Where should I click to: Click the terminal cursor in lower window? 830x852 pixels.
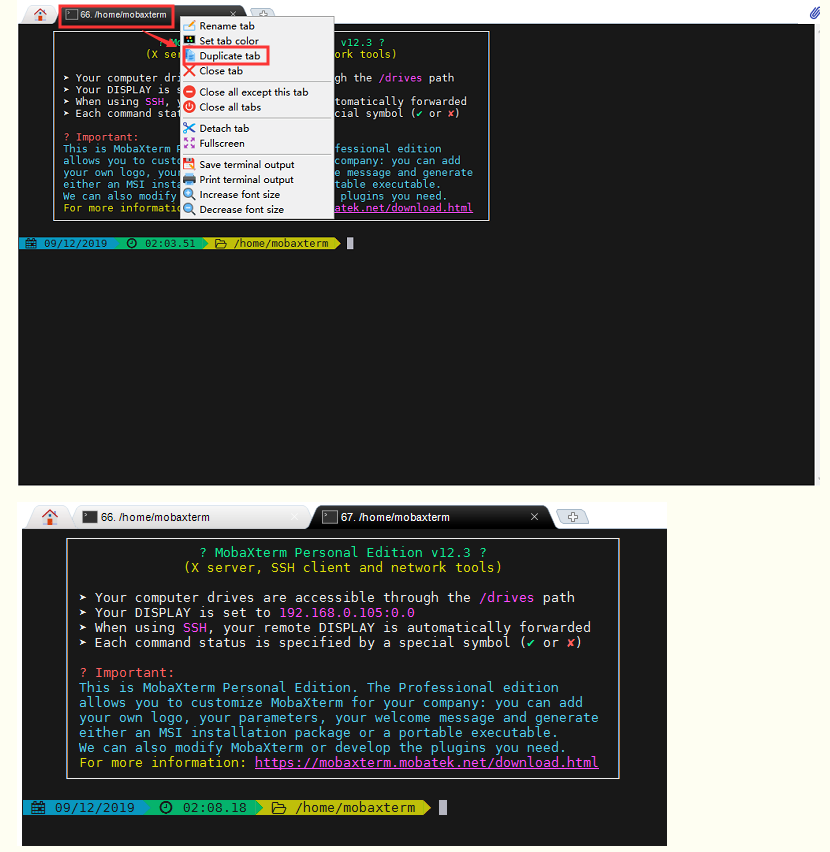pos(443,807)
